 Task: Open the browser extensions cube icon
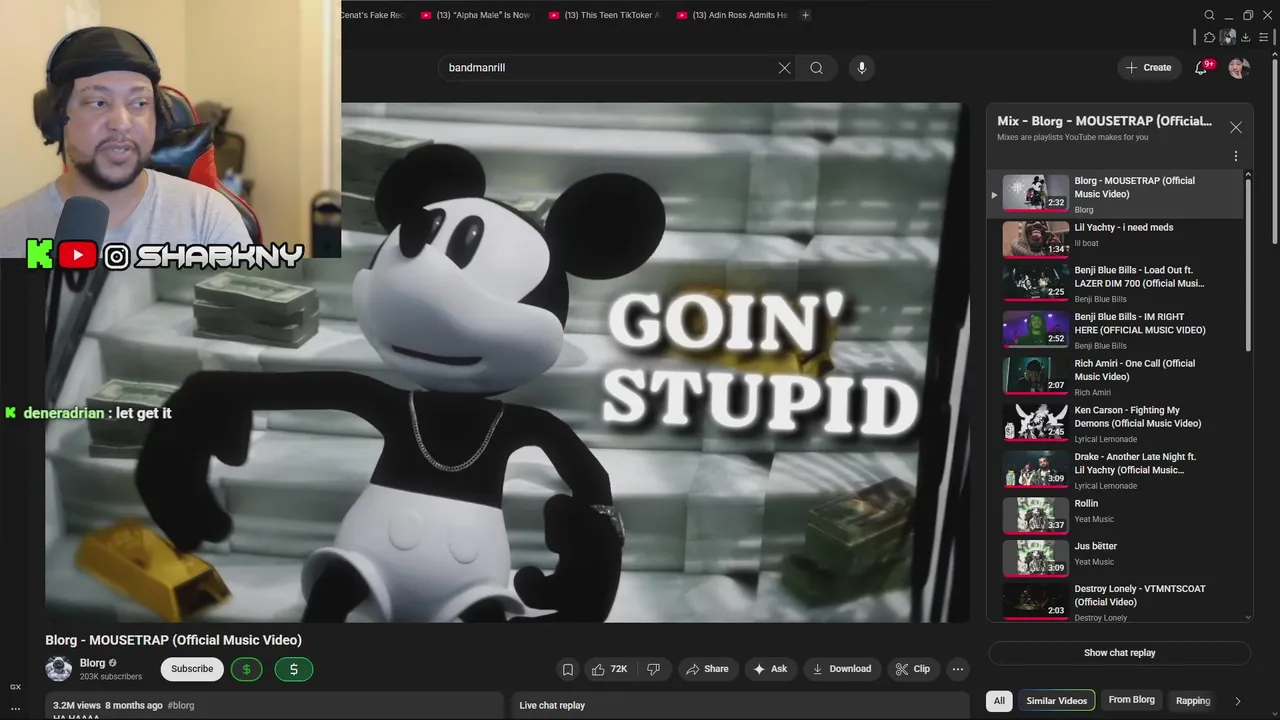1209,38
